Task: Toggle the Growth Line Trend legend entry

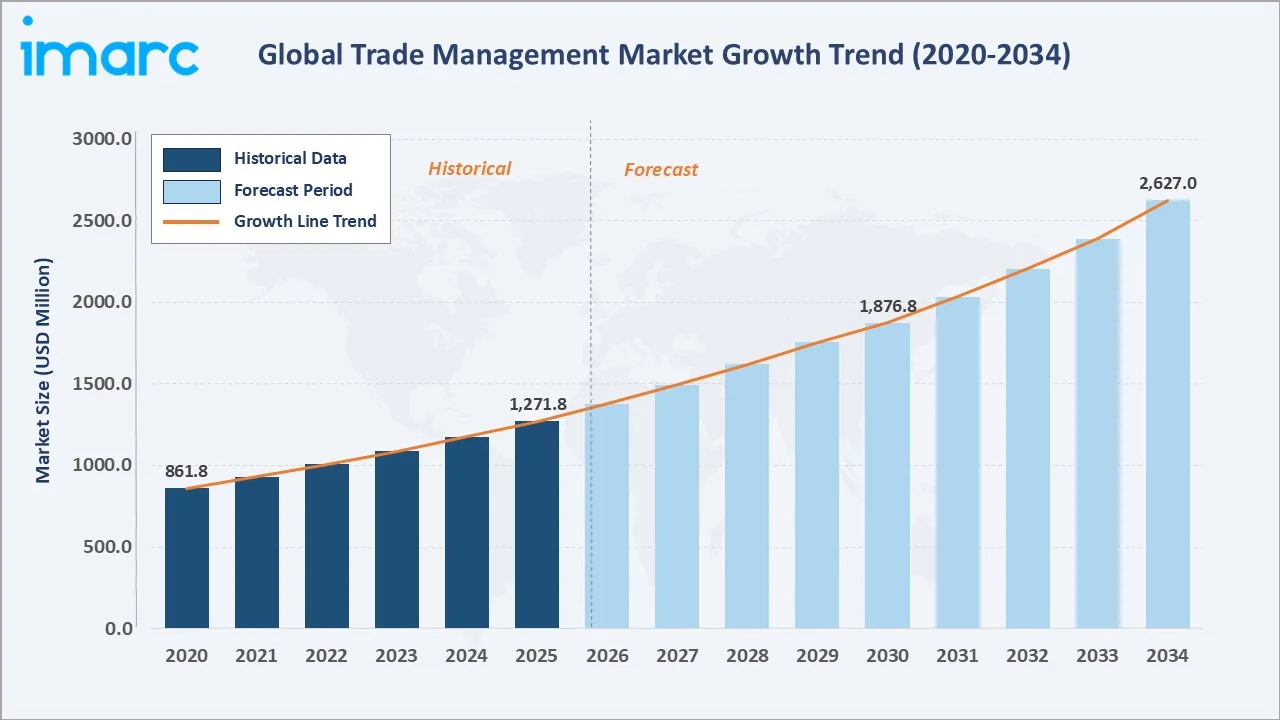Action: [x=303, y=221]
